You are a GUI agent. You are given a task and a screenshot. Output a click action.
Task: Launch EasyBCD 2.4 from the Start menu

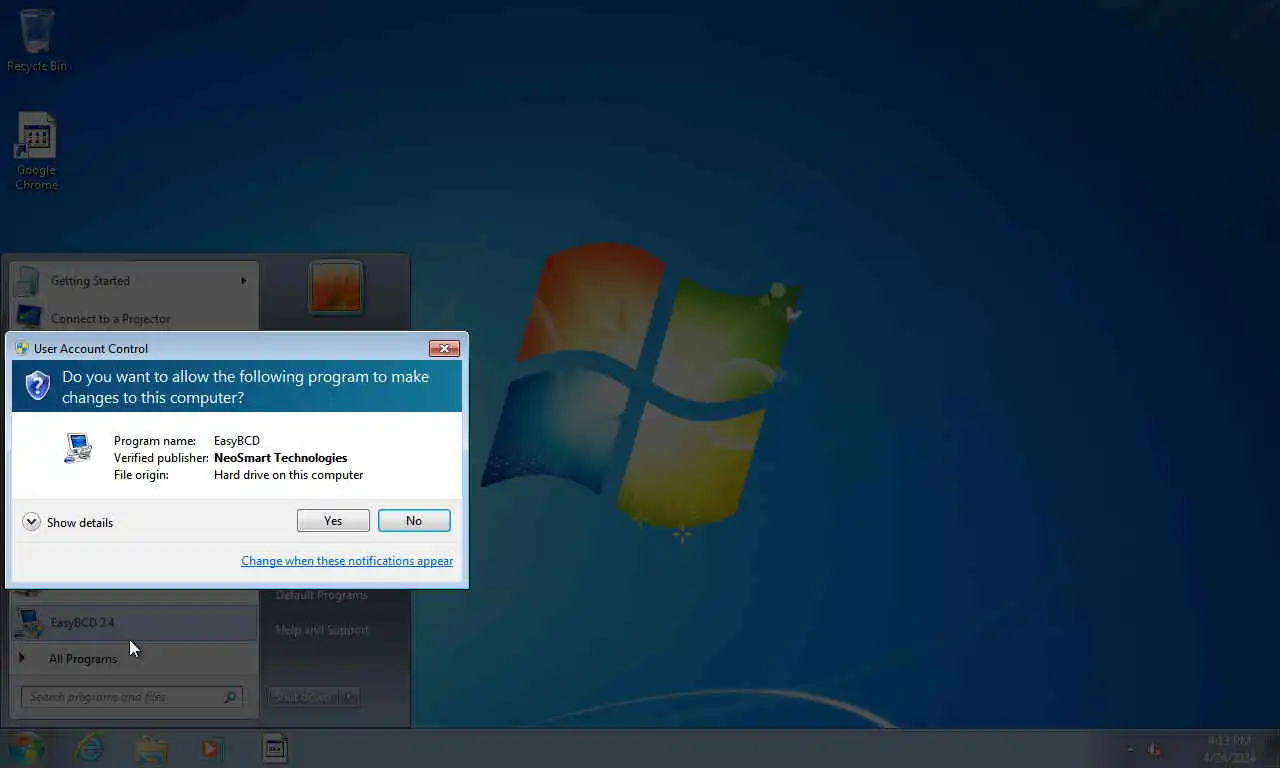[134, 623]
